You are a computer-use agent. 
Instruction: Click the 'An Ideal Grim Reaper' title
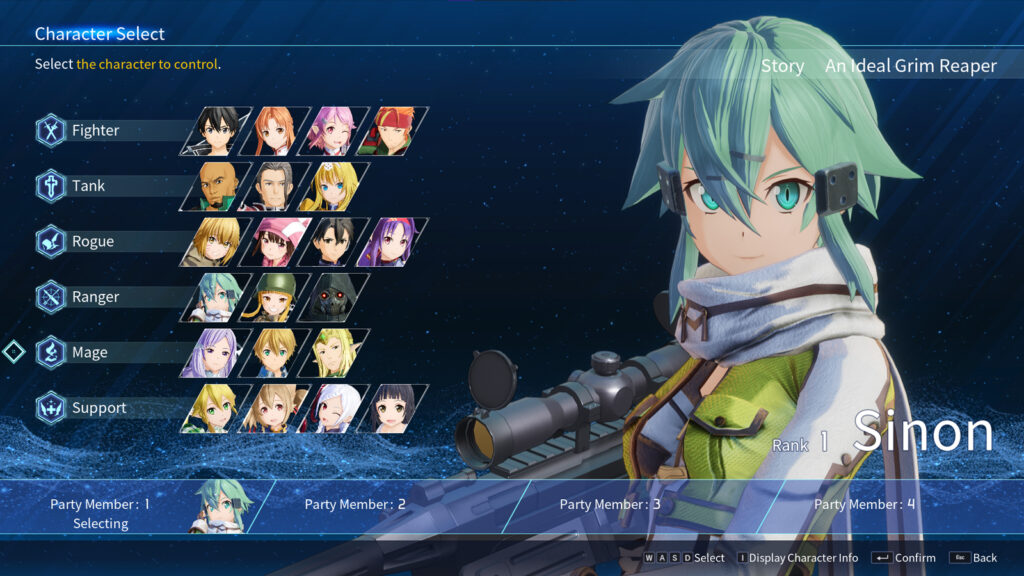point(910,66)
